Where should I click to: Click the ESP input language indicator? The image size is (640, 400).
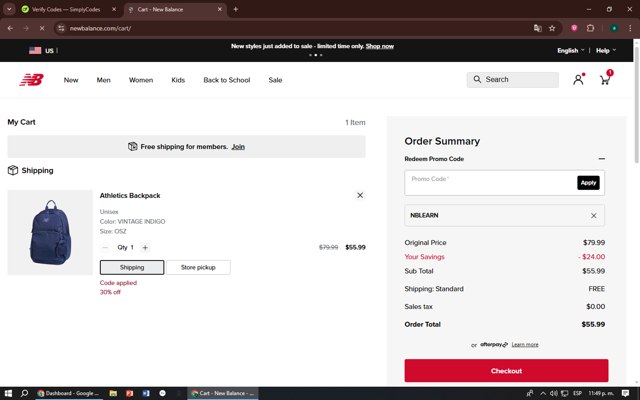click(x=577, y=393)
